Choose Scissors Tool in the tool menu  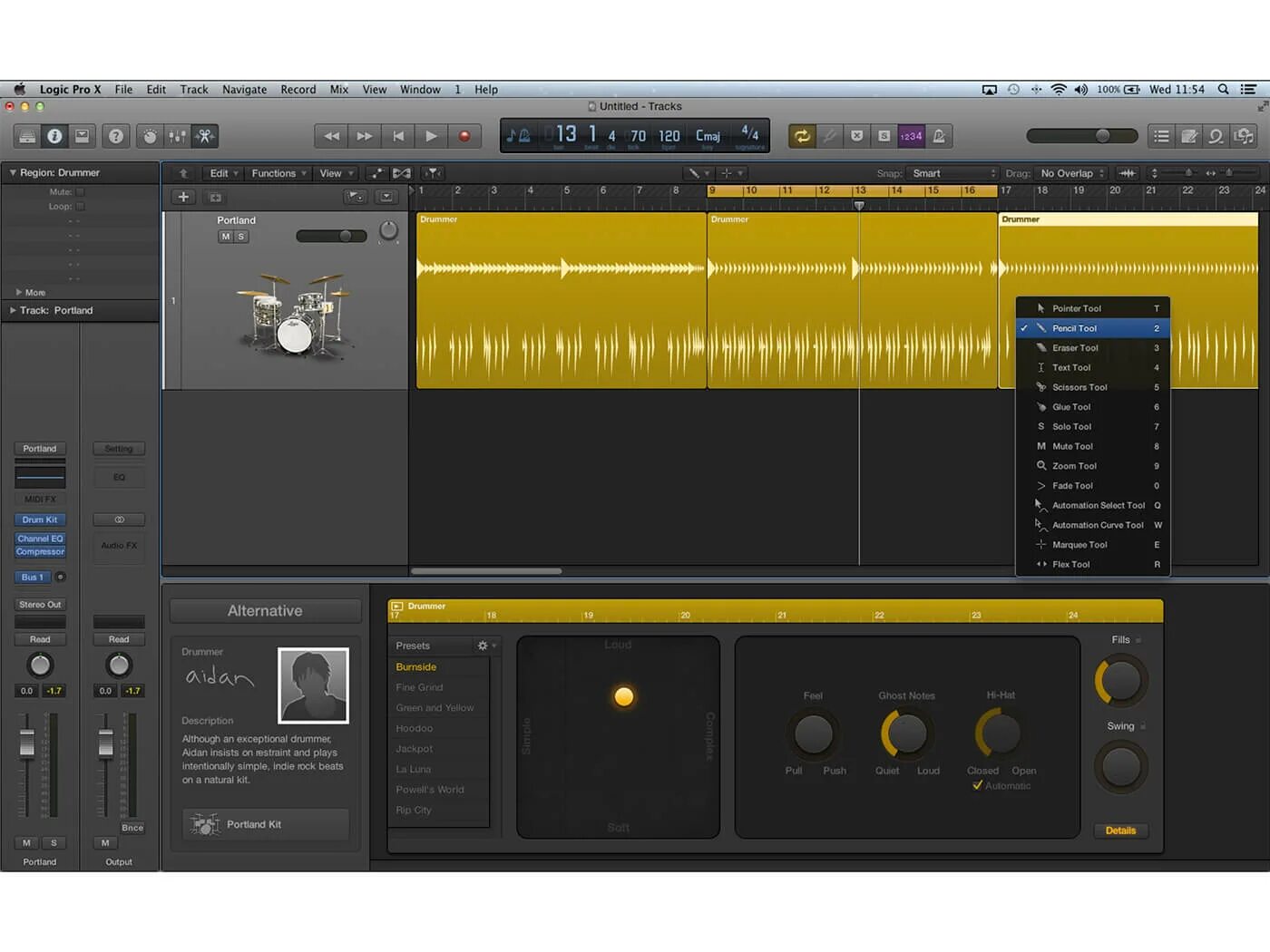(1093, 387)
